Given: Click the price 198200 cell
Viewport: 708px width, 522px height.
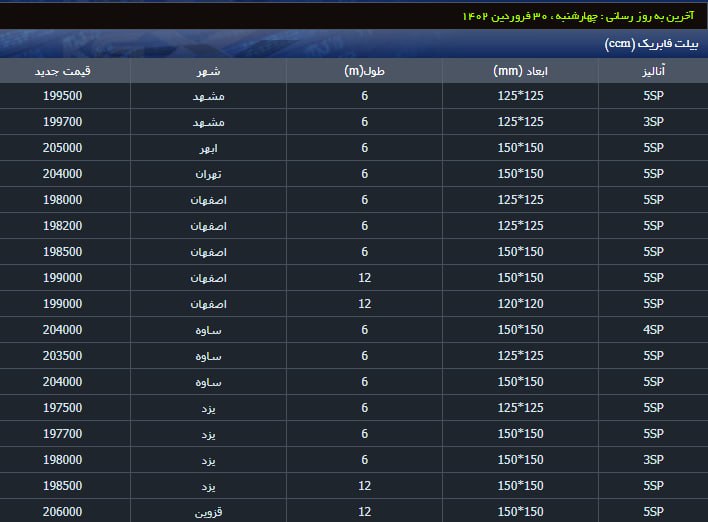Looking at the screenshot, I should pyautogui.click(x=63, y=226).
